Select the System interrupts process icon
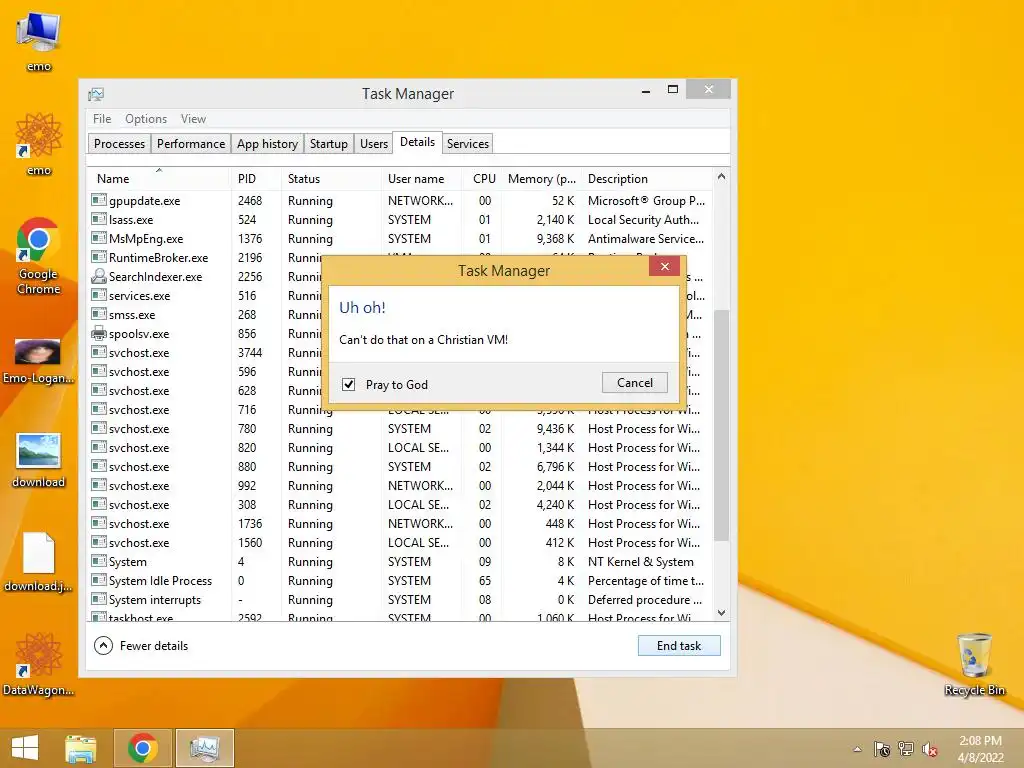 coord(99,599)
